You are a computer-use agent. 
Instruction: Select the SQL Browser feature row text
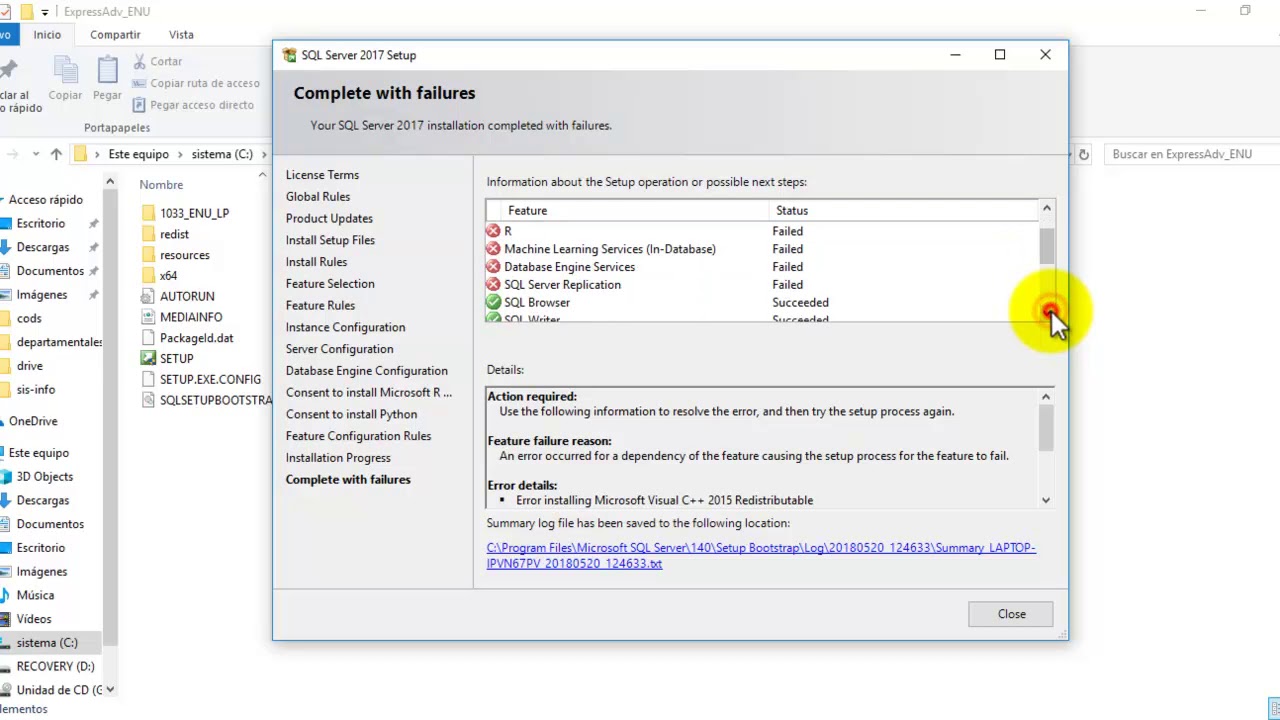(x=537, y=302)
